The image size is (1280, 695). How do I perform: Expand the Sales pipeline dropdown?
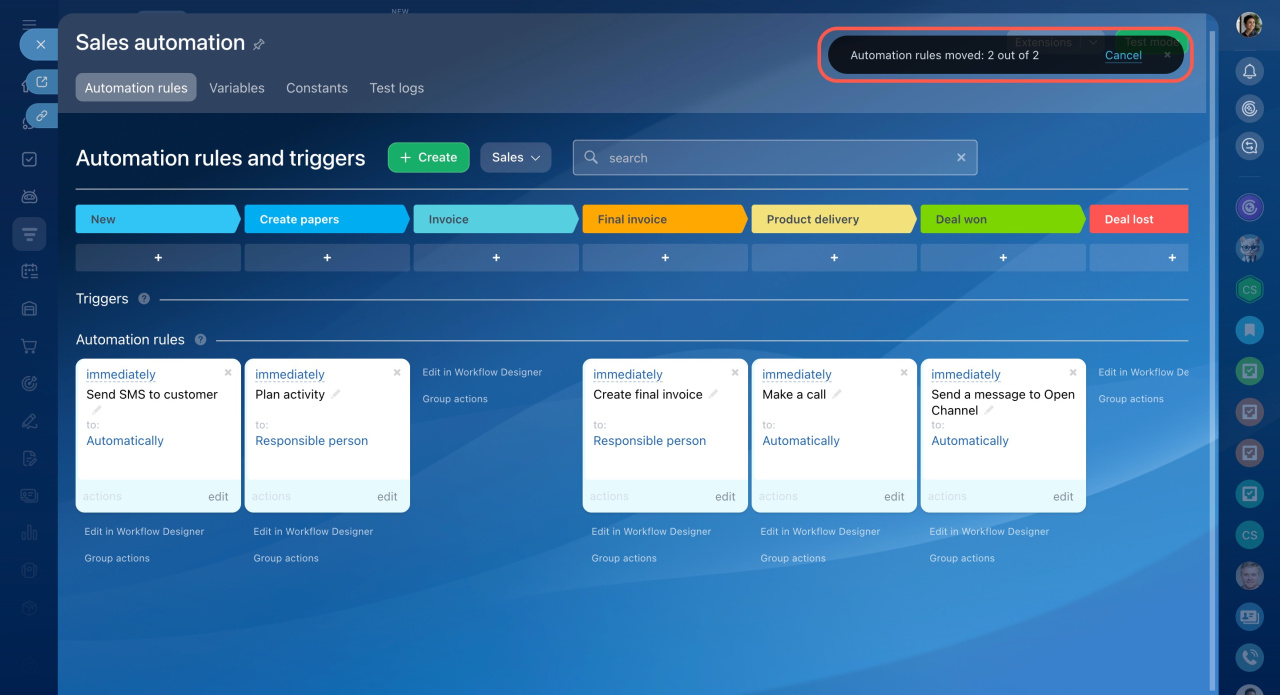coord(515,157)
